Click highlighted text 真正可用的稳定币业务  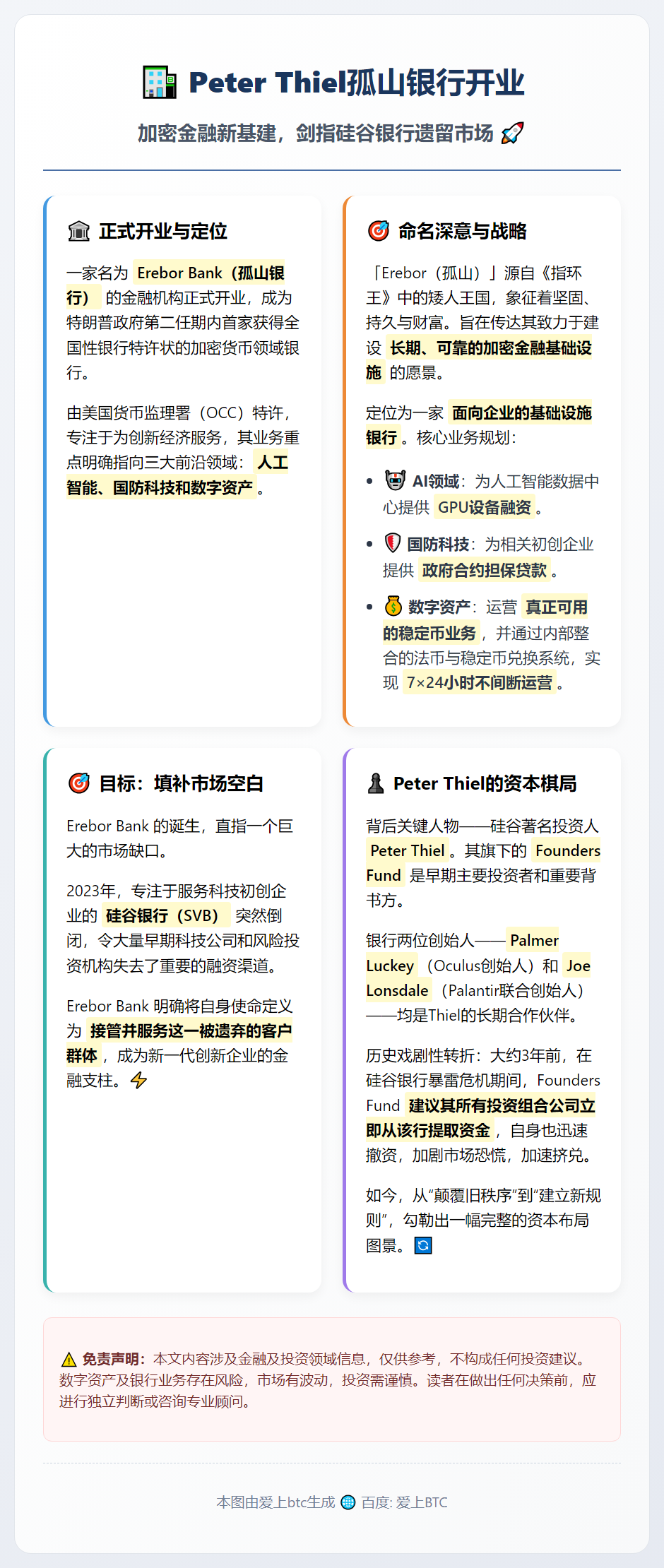point(486,620)
